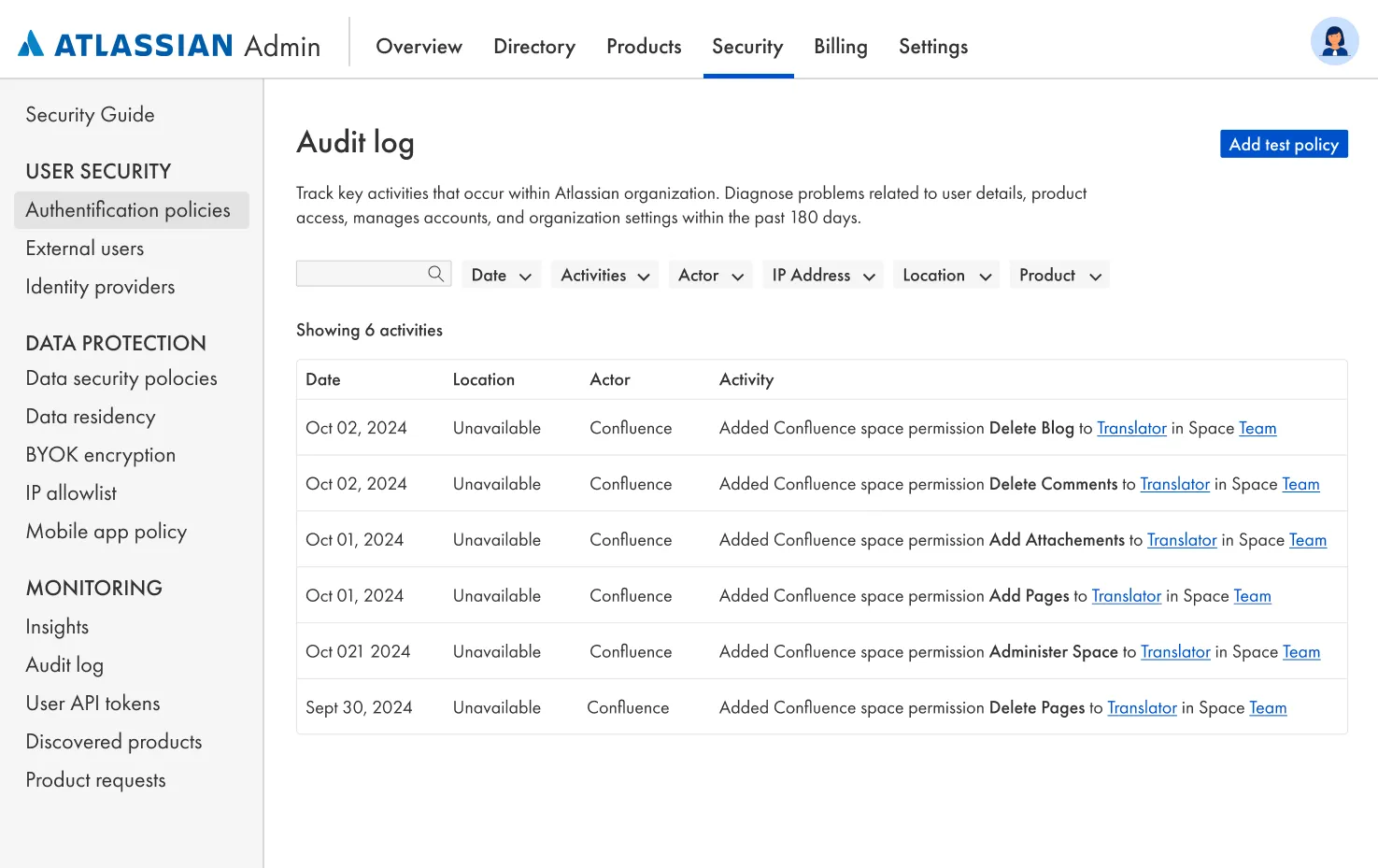
Task: Expand the Location filter dropdown
Action: tap(946, 275)
